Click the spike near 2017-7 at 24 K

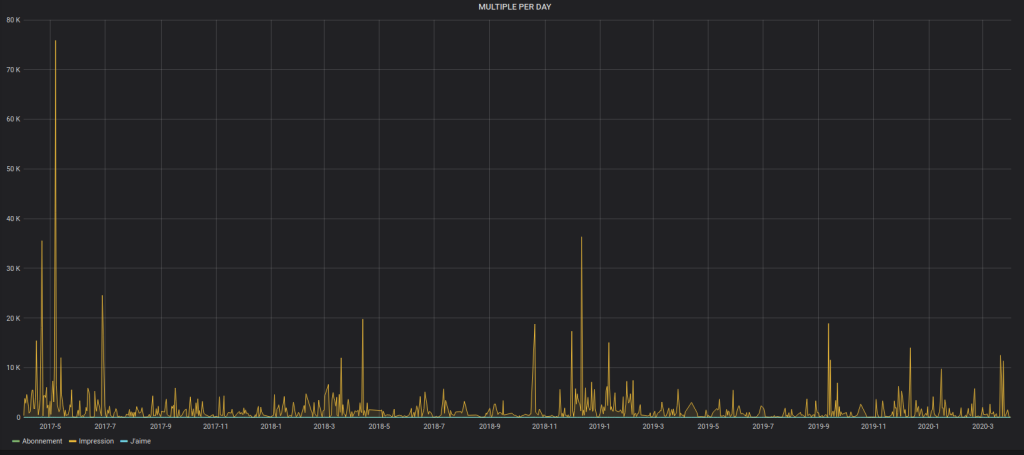coord(102,297)
